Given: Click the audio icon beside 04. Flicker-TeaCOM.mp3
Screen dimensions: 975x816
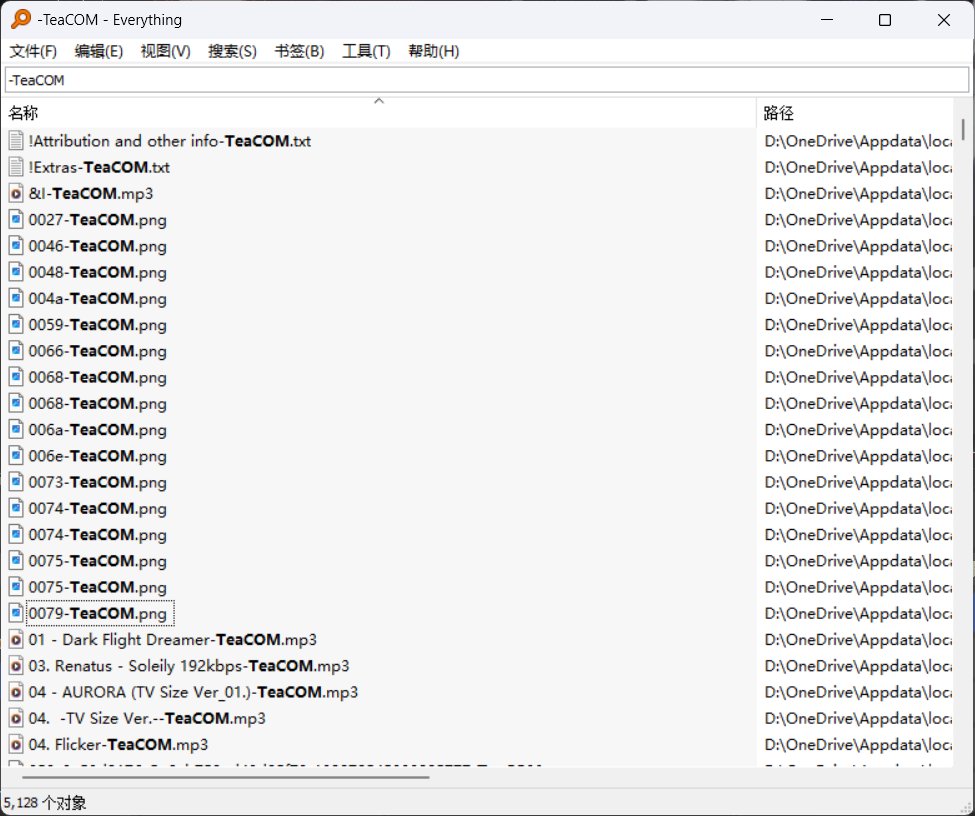Looking at the screenshot, I should click(16, 744).
